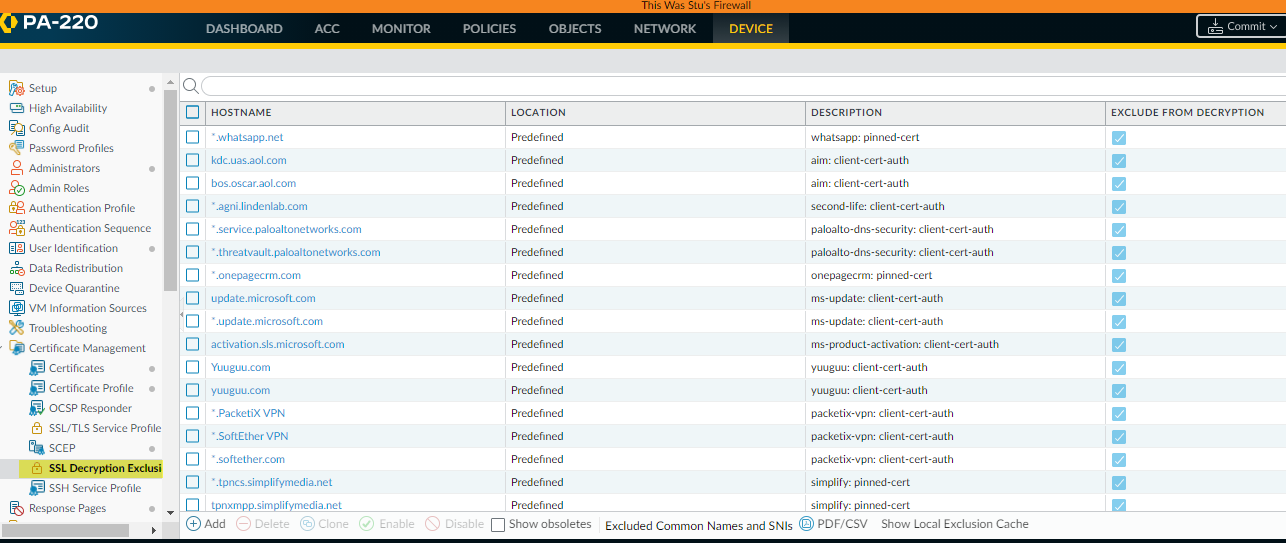
Task: Select checkbox for bos.oscar.aol.com row
Action: 193,183
